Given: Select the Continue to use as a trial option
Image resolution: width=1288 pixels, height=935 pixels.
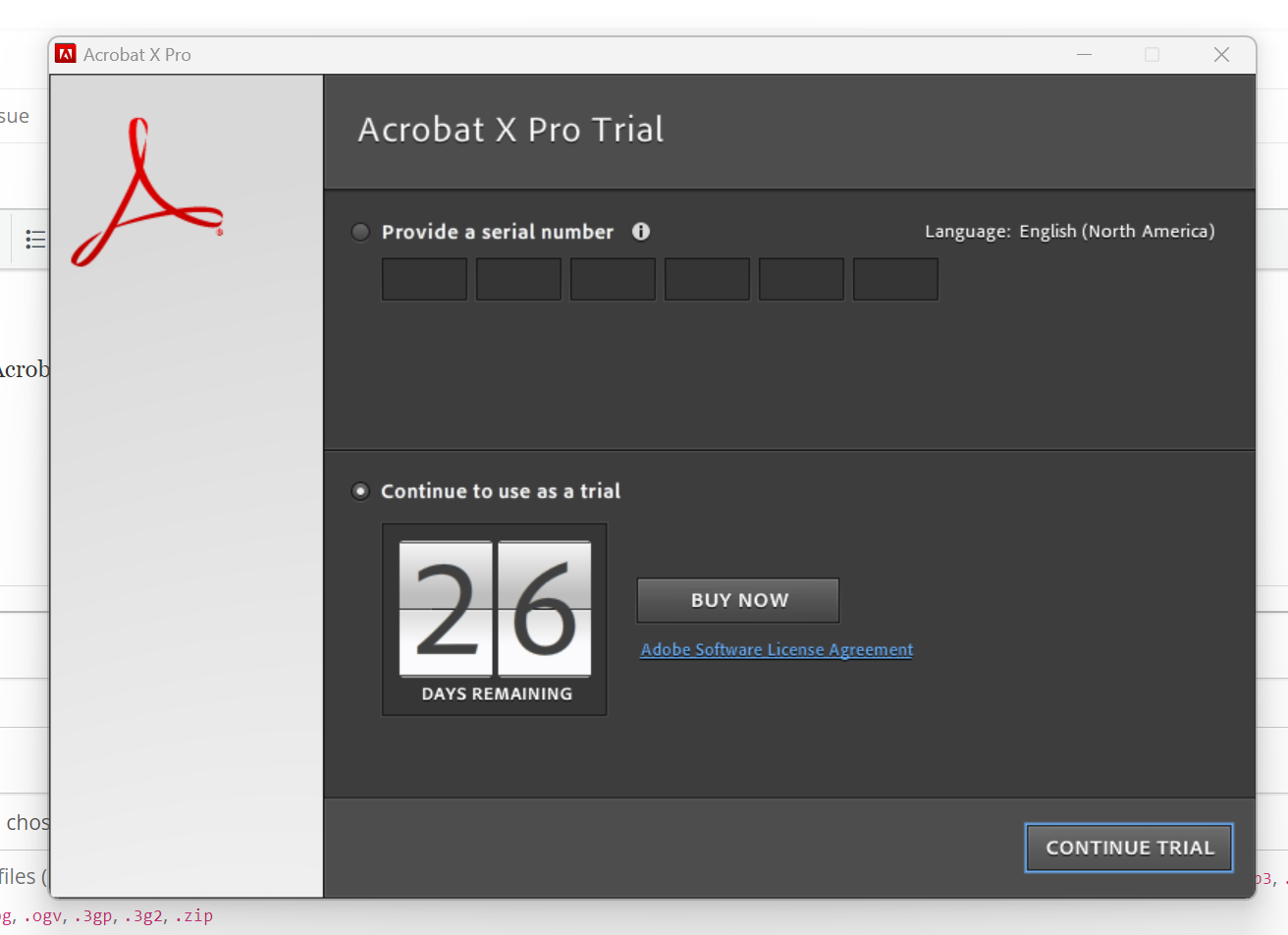Looking at the screenshot, I should click(x=361, y=491).
